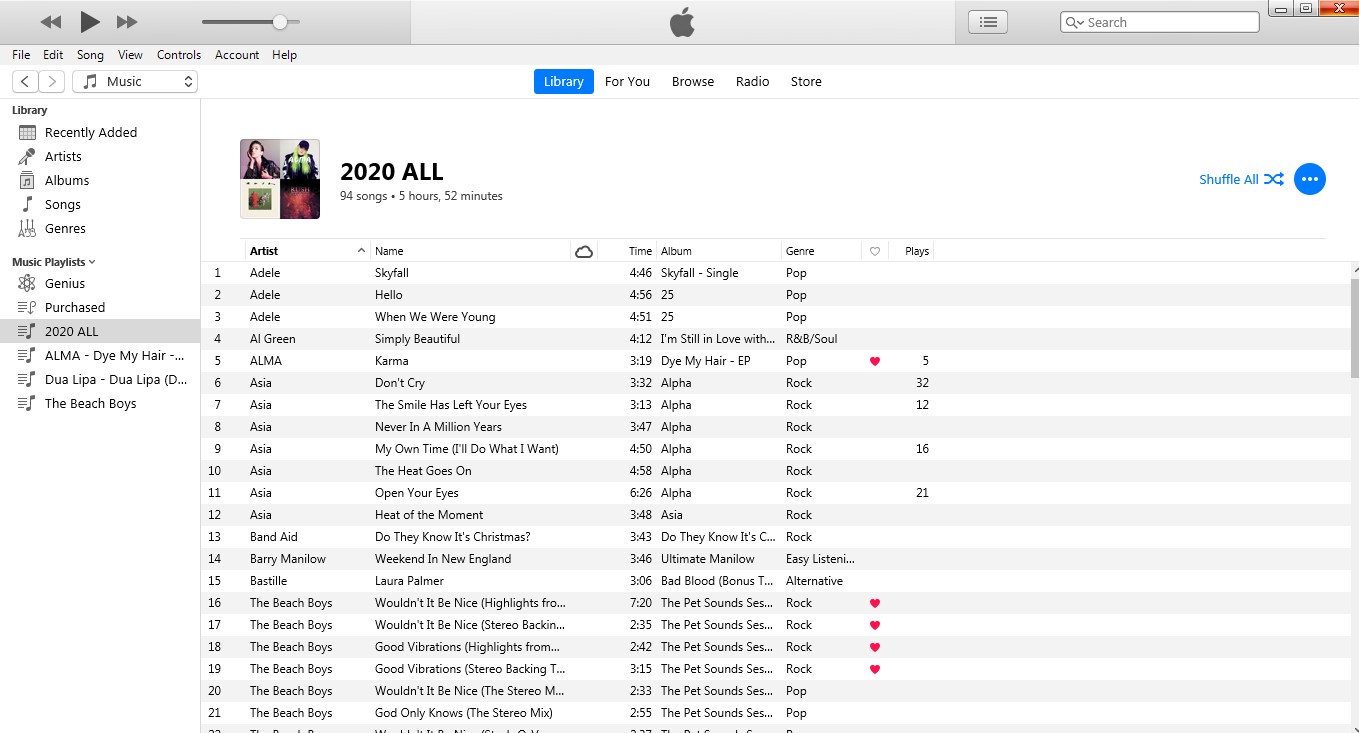Click the Search input field

coord(1160,22)
